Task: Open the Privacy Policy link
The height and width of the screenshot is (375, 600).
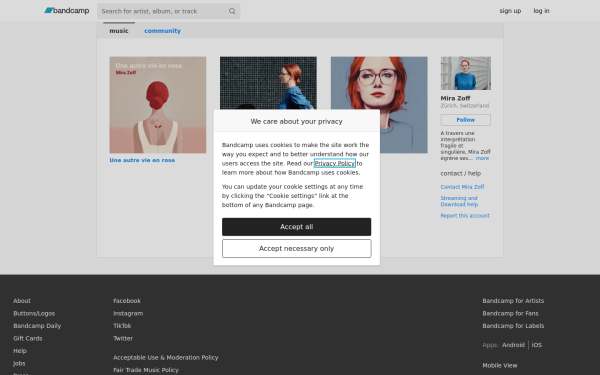Action: point(334,163)
